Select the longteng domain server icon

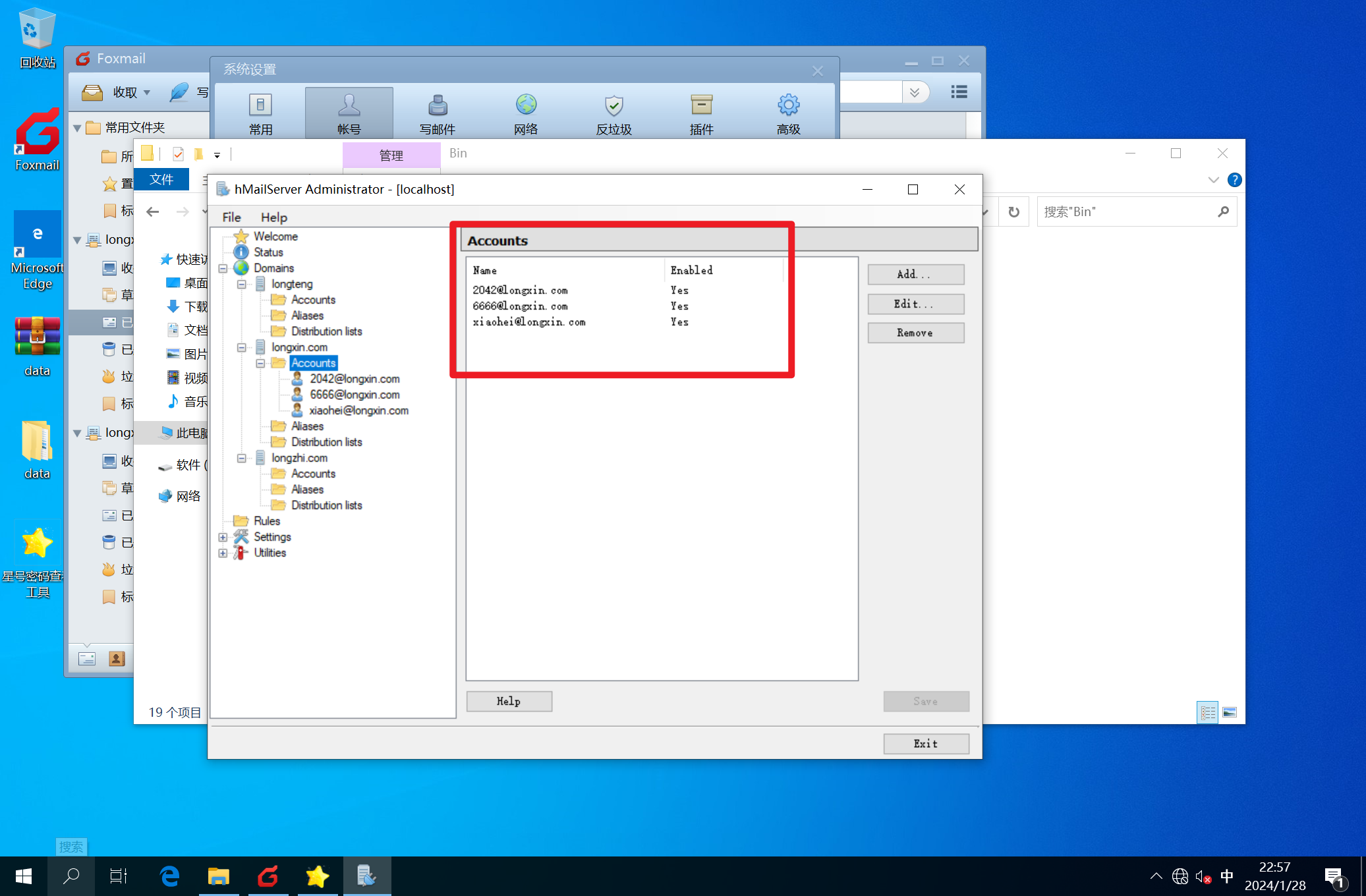point(260,284)
